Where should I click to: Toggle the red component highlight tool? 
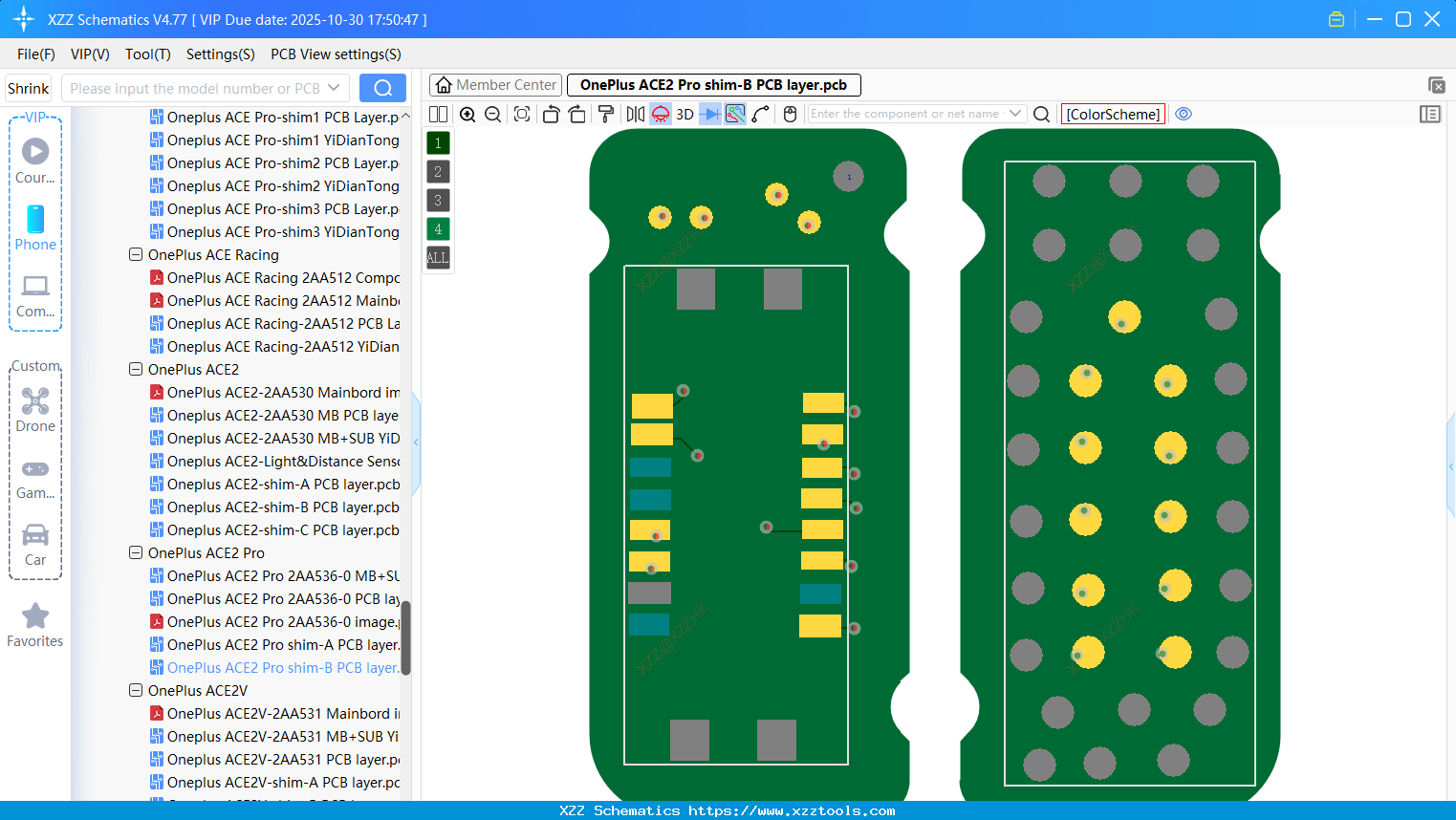[661, 115]
